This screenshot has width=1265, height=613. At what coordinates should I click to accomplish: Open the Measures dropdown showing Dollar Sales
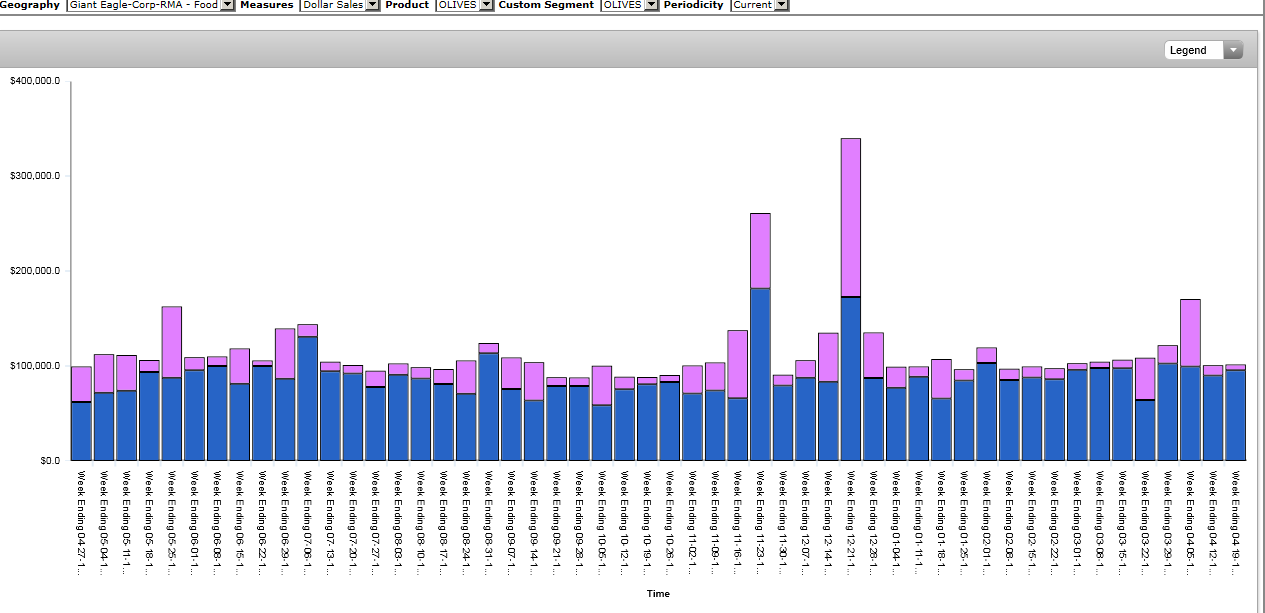tap(372, 5)
